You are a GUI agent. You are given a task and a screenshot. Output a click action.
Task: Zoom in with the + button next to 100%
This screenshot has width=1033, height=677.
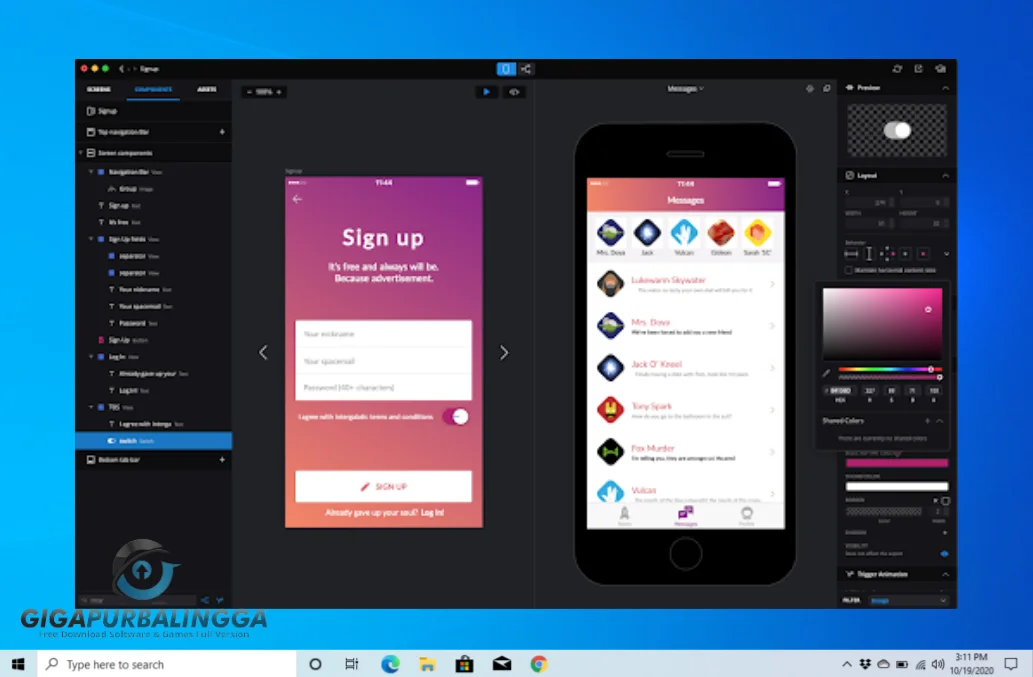[278, 91]
